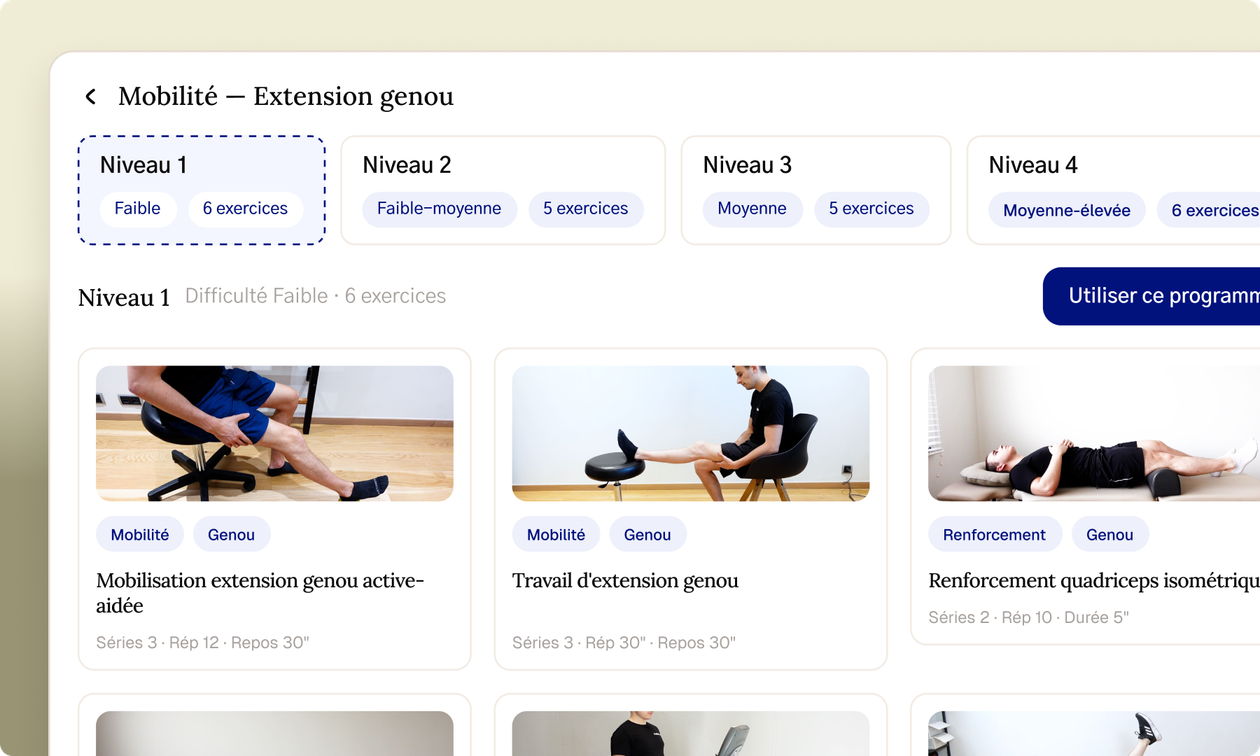The image size is (1260, 756).
Task: Click the Genou tag on Mobilisation extension card
Action: coord(231,534)
